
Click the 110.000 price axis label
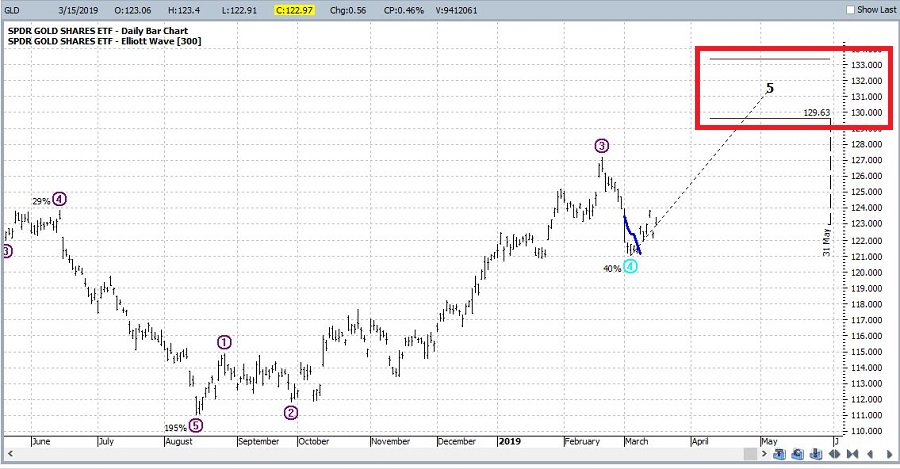pos(867,431)
